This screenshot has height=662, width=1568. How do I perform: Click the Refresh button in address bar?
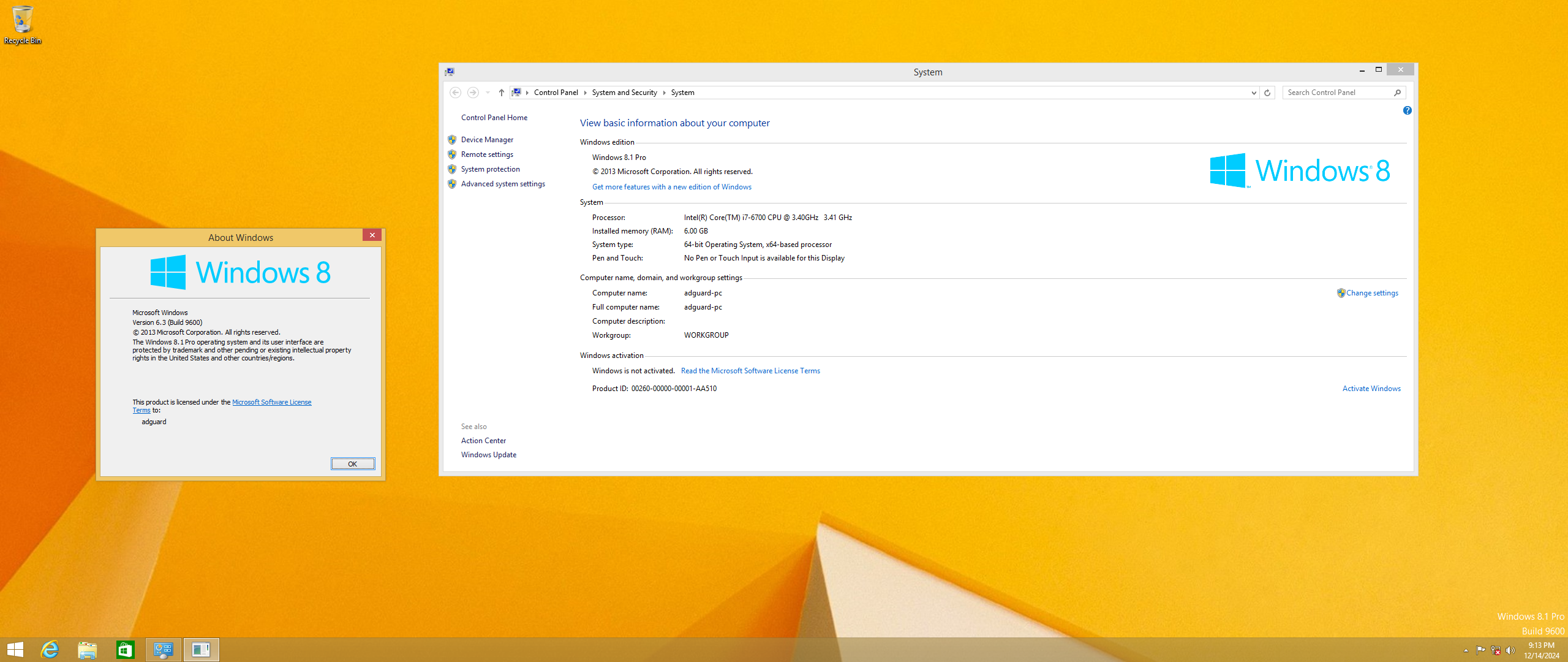point(1267,93)
